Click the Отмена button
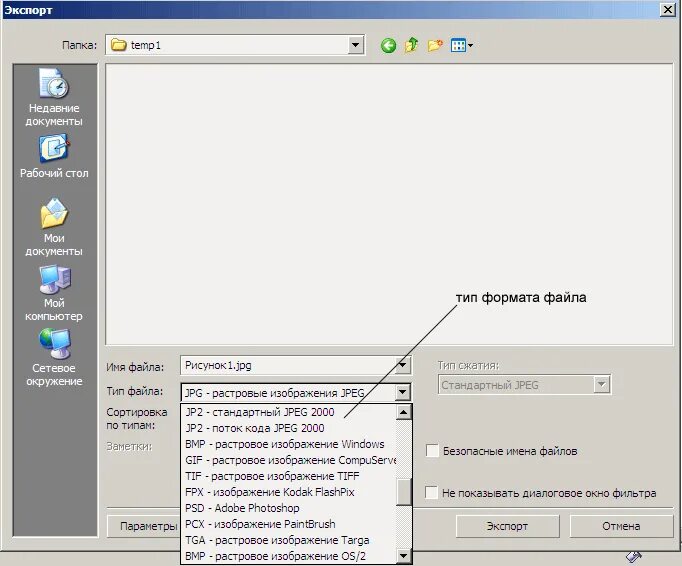 621,526
